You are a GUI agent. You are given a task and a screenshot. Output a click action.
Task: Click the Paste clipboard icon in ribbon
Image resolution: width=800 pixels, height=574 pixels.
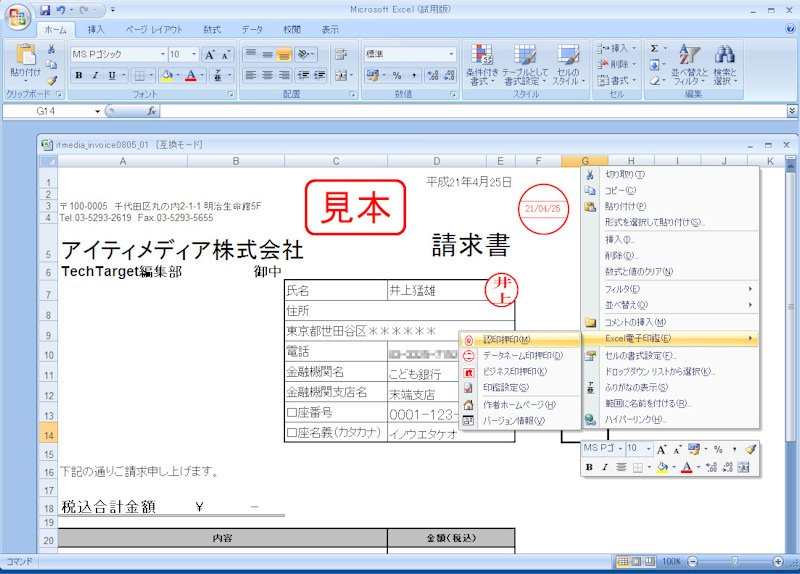[x=25, y=54]
